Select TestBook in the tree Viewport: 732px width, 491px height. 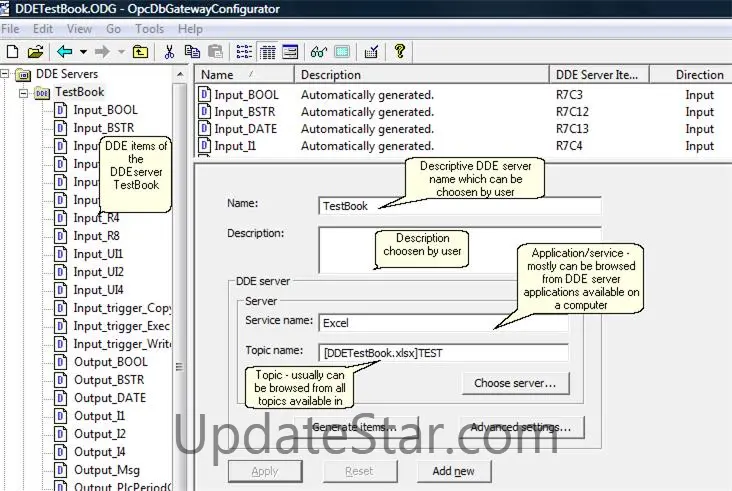coord(79,92)
